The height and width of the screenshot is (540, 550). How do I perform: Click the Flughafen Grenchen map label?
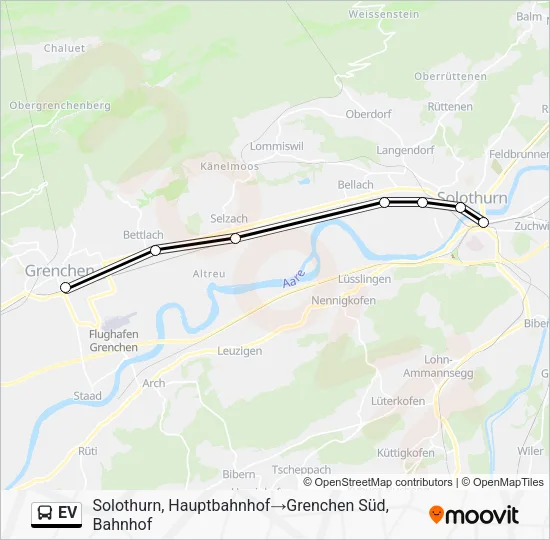113,341
